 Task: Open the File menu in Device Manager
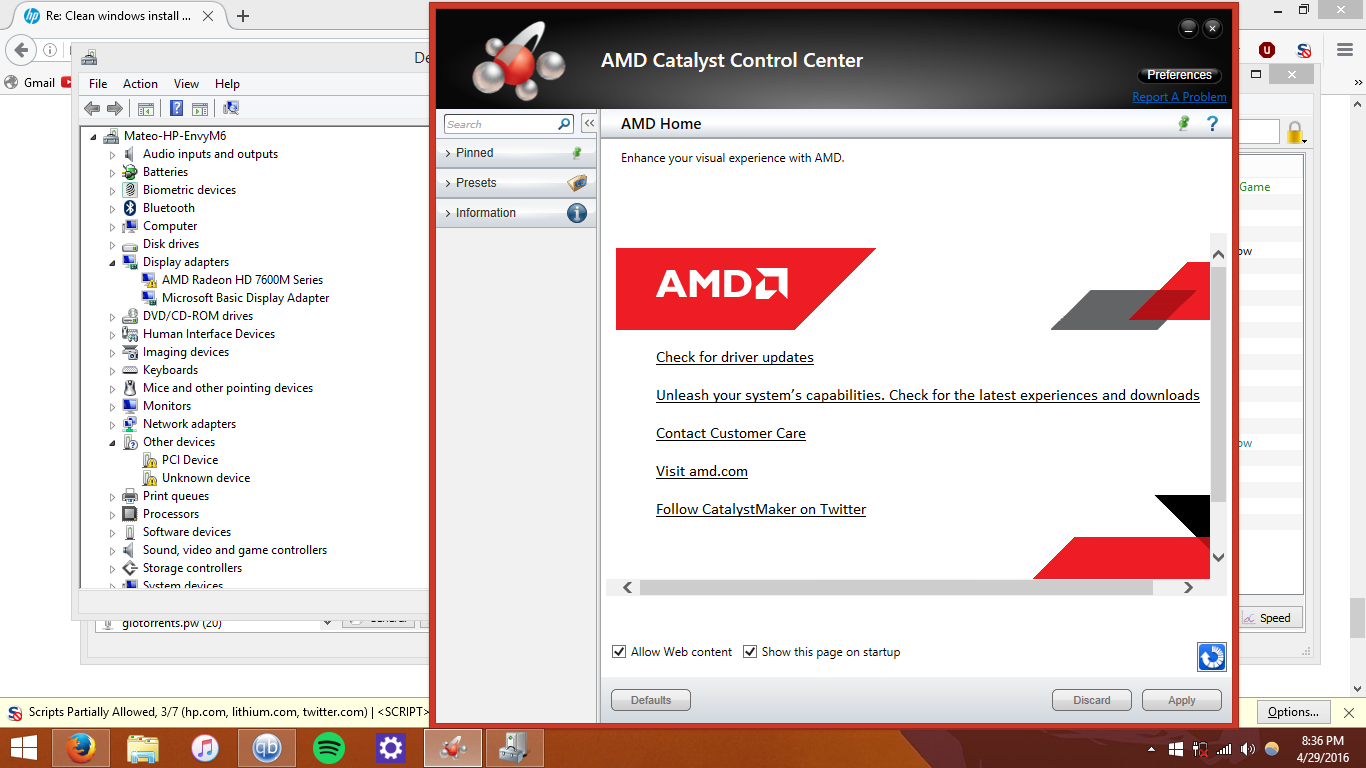[98, 84]
